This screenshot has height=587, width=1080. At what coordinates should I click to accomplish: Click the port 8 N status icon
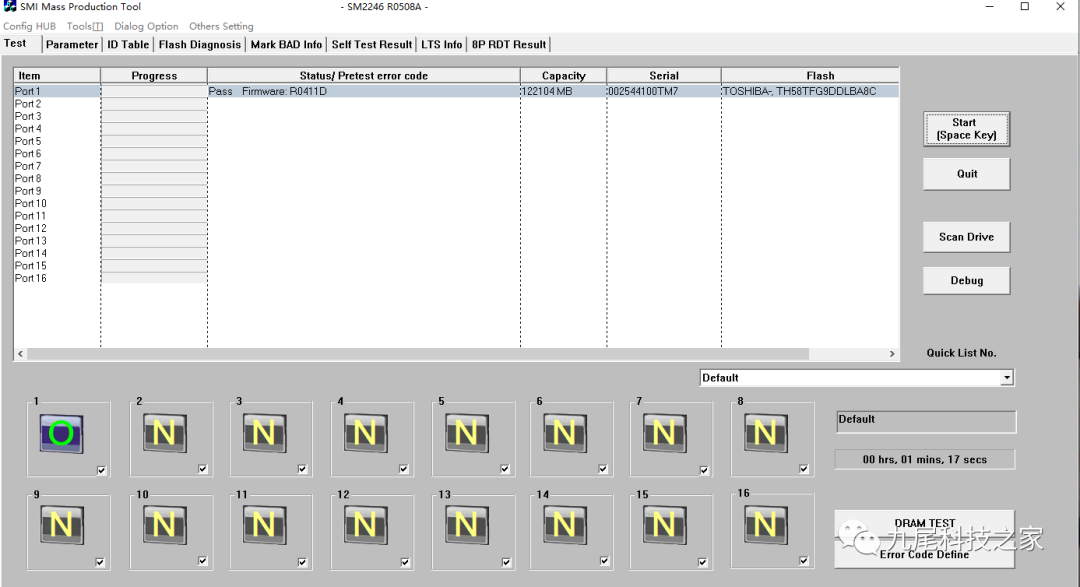pos(765,433)
